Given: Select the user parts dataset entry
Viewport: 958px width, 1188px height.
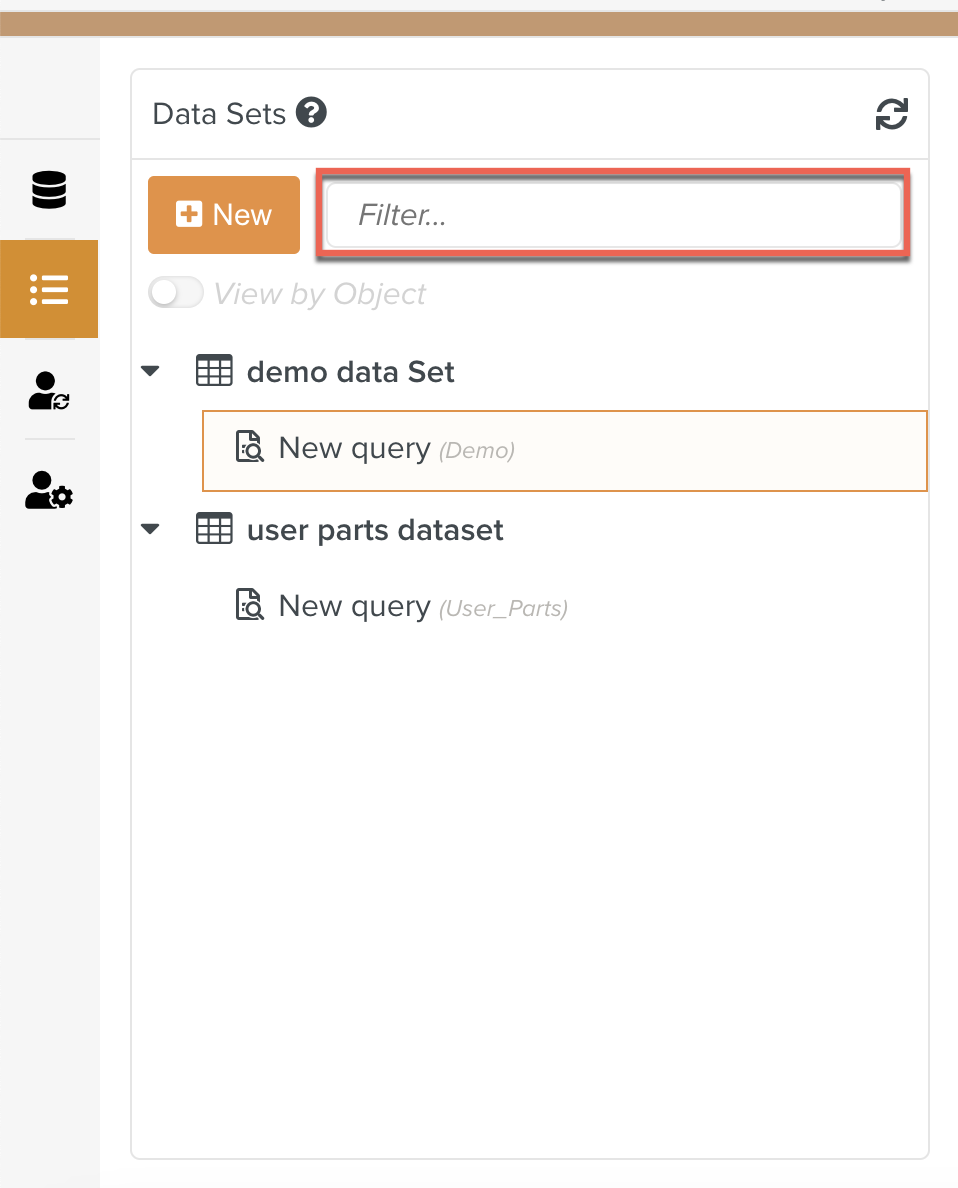Looking at the screenshot, I should pyautogui.click(x=375, y=530).
